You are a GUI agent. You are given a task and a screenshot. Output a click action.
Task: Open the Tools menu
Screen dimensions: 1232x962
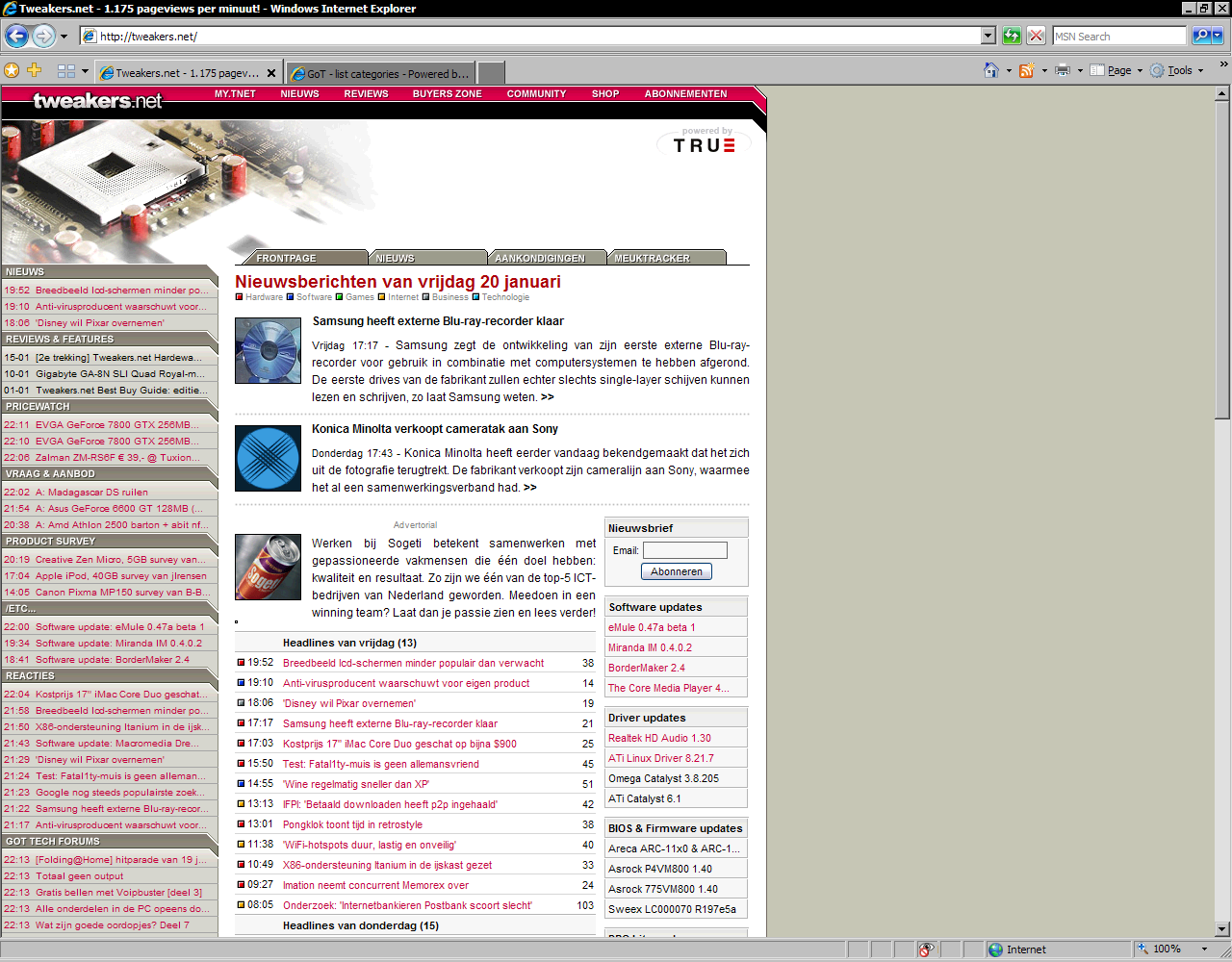click(1176, 70)
